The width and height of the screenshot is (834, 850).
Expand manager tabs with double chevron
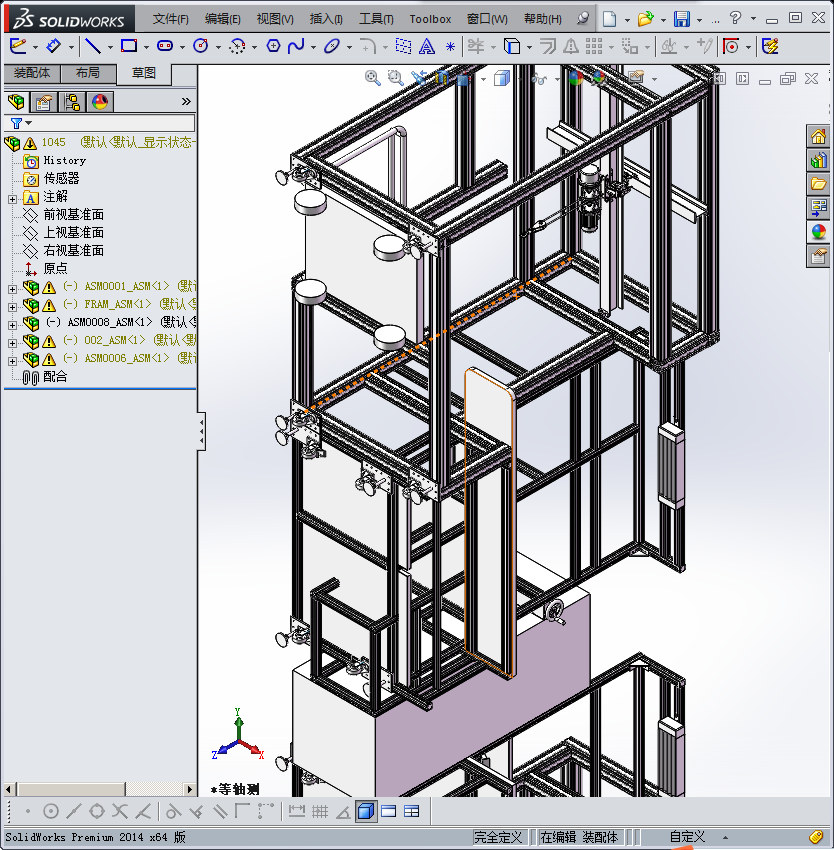pos(186,101)
